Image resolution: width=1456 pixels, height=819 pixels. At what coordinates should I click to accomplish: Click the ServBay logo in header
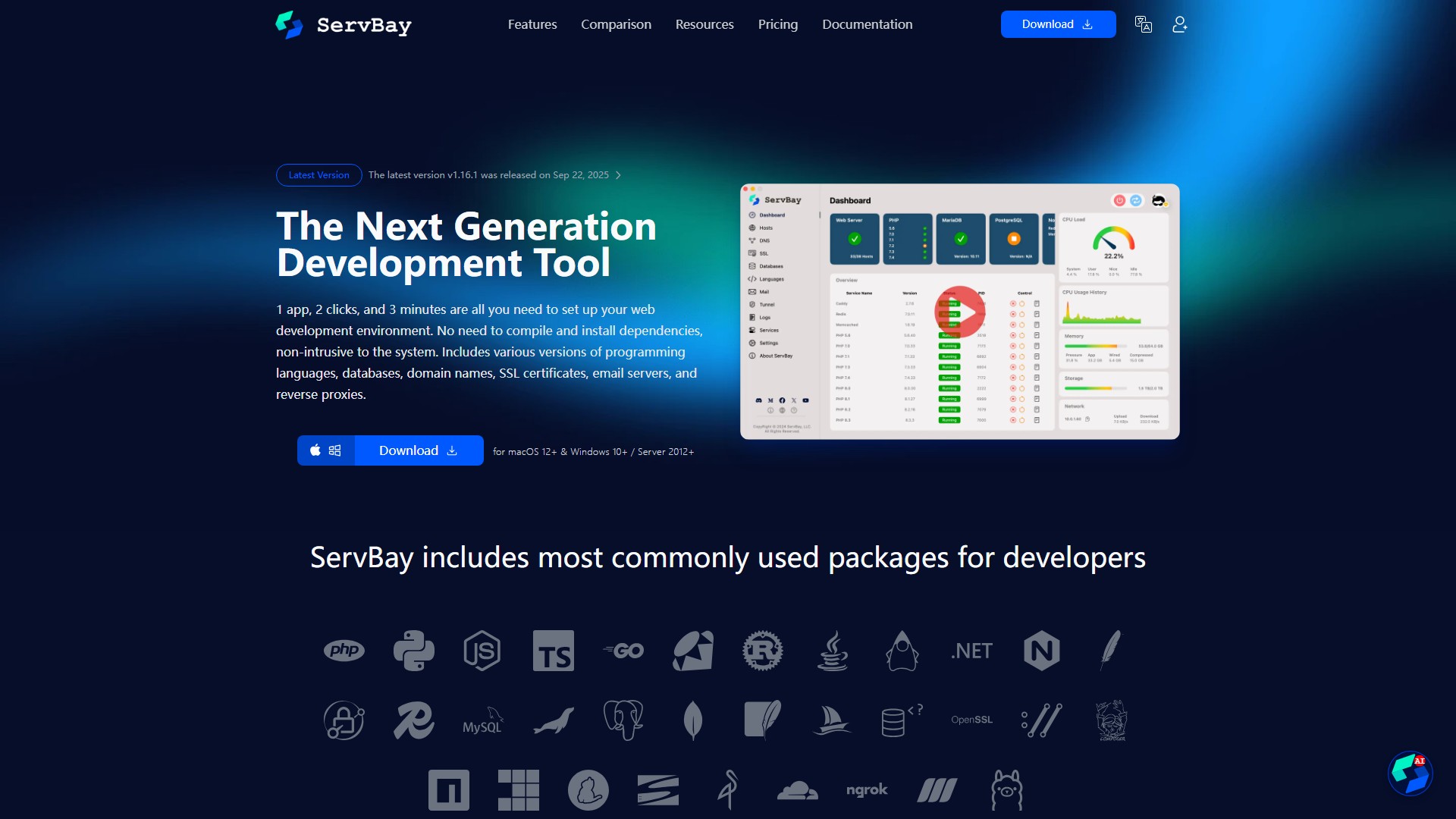click(x=344, y=25)
